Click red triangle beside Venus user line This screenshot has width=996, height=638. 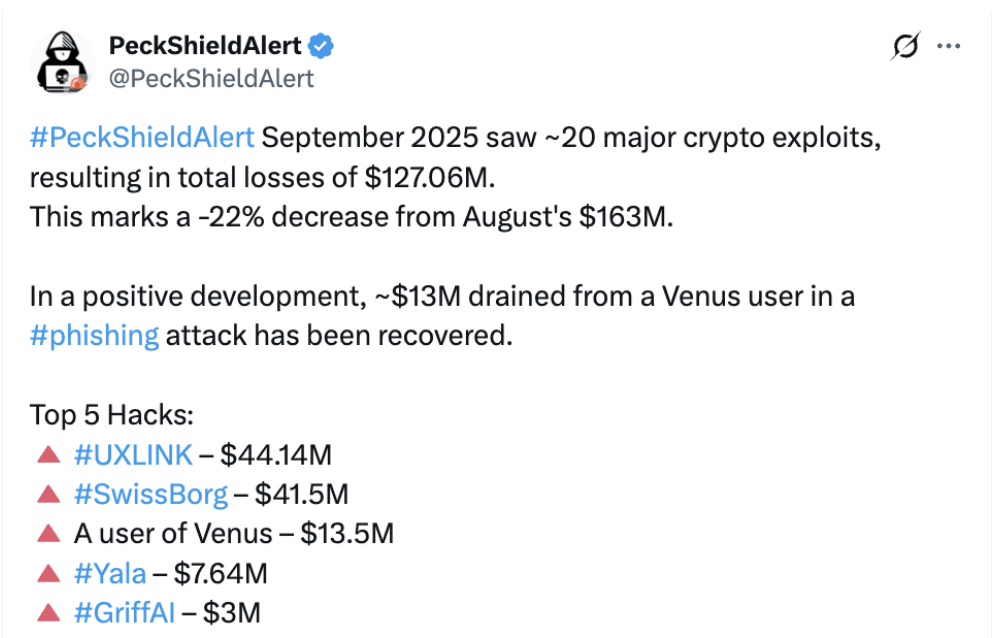coord(48,533)
